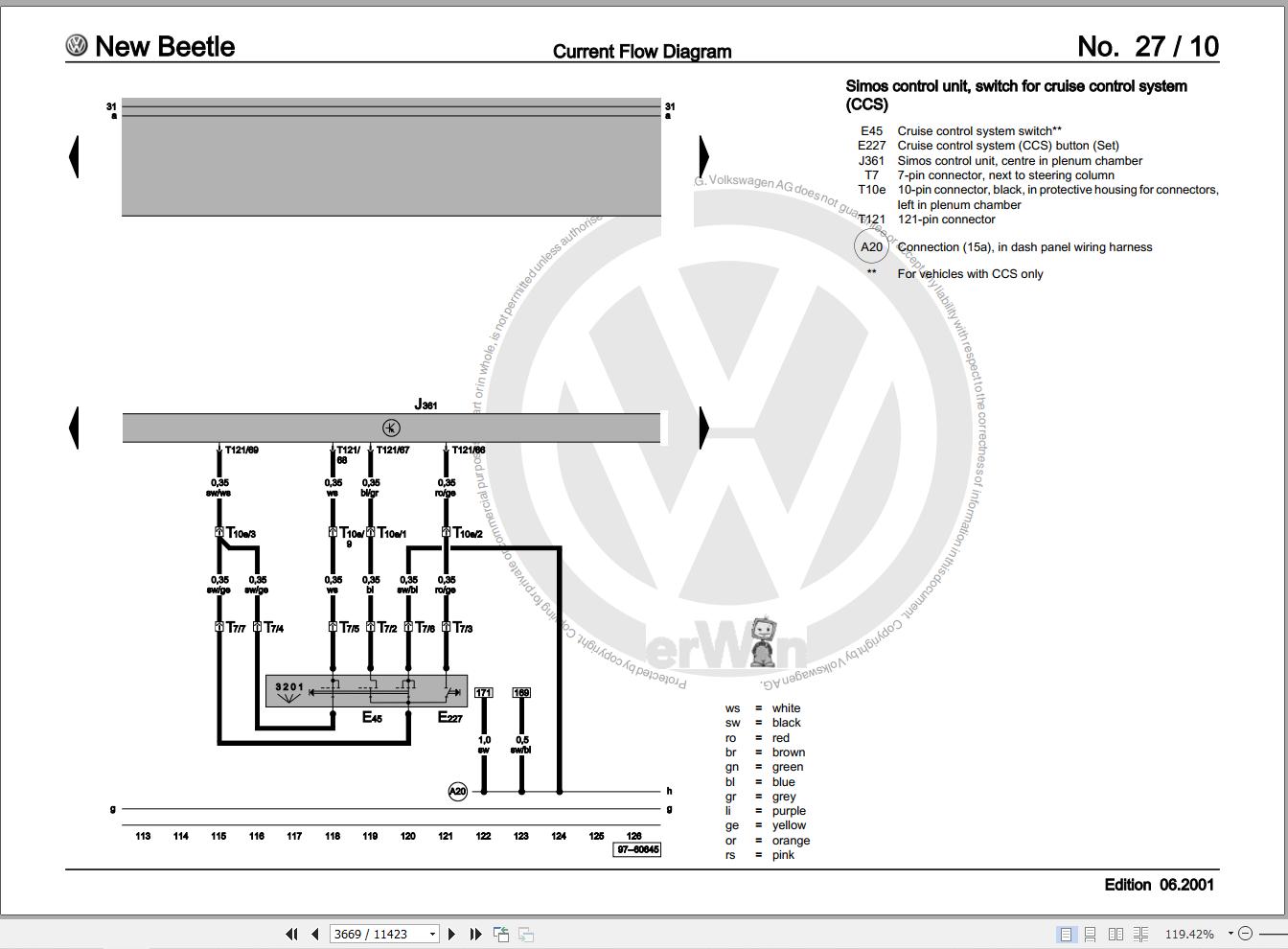Screen dimensions: 1288x949
Task: Click the 97-60645 diagram reference number
Action: point(637,849)
